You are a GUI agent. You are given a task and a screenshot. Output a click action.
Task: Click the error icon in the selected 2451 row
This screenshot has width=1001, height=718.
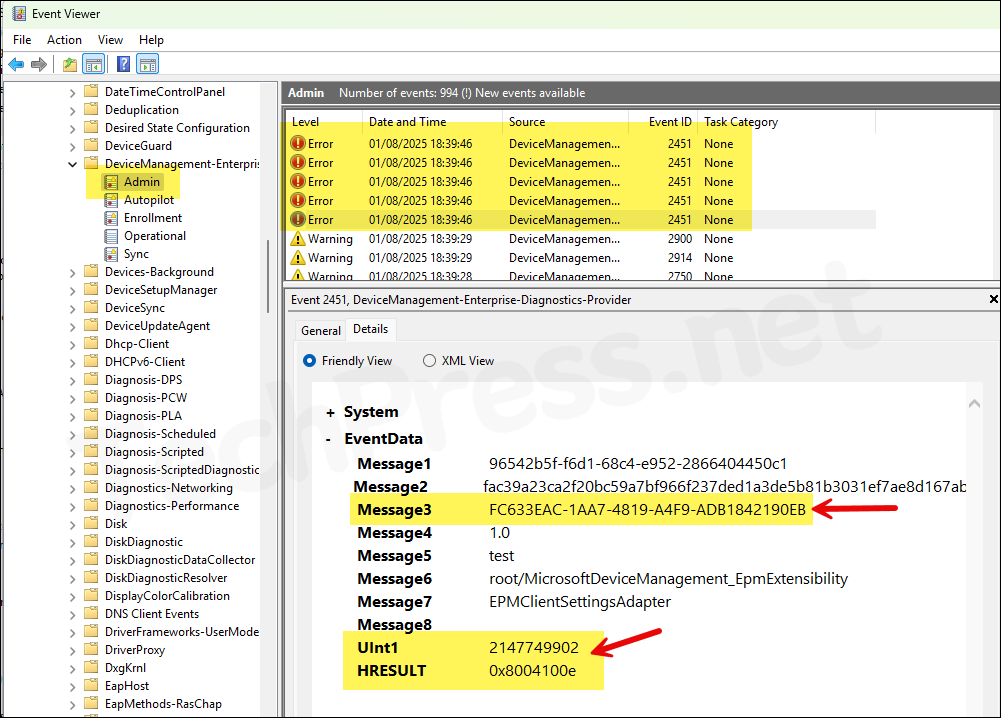(x=297, y=220)
